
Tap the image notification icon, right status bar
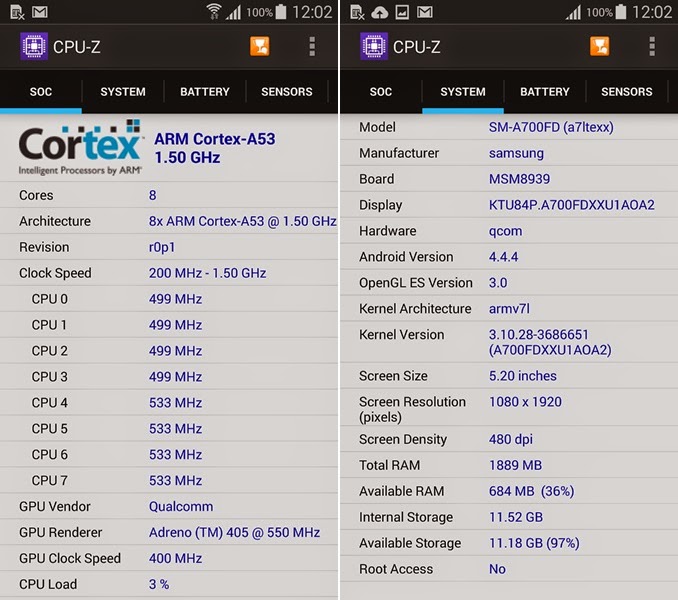[x=402, y=12]
